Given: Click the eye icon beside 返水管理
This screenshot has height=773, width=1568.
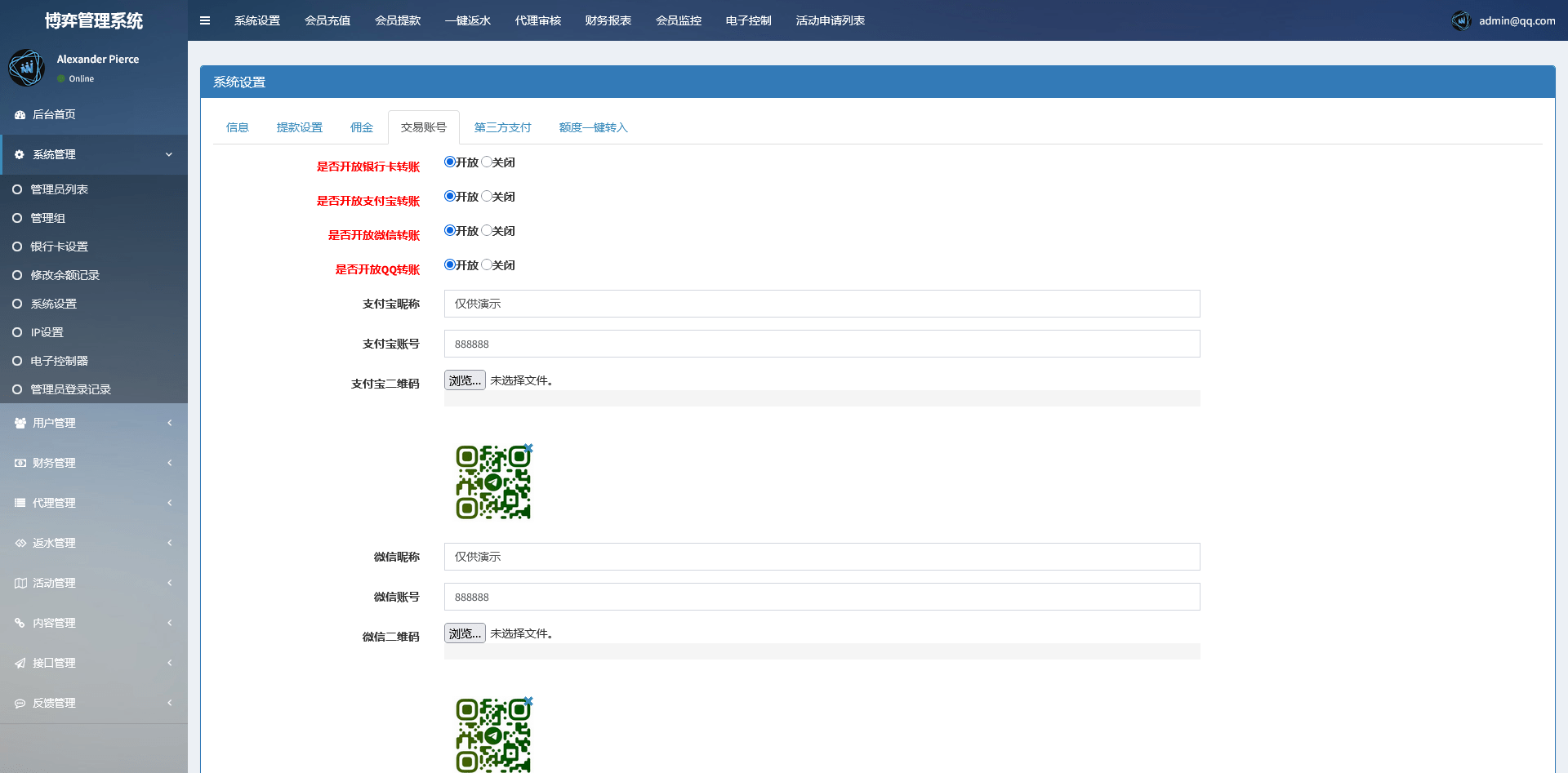Looking at the screenshot, I should click(x=20, y=543).
